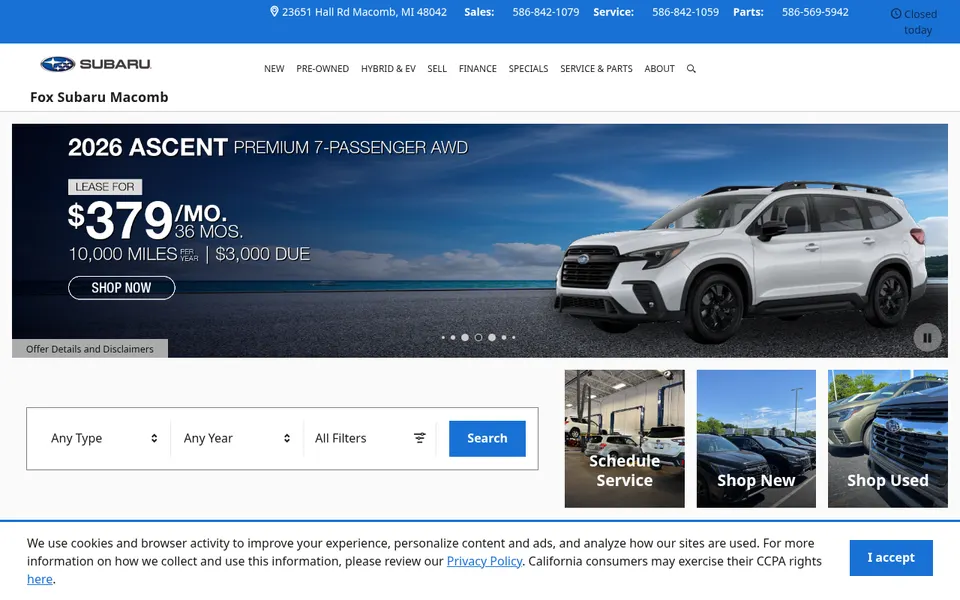Open the Shop New tile

pos(756,438)
